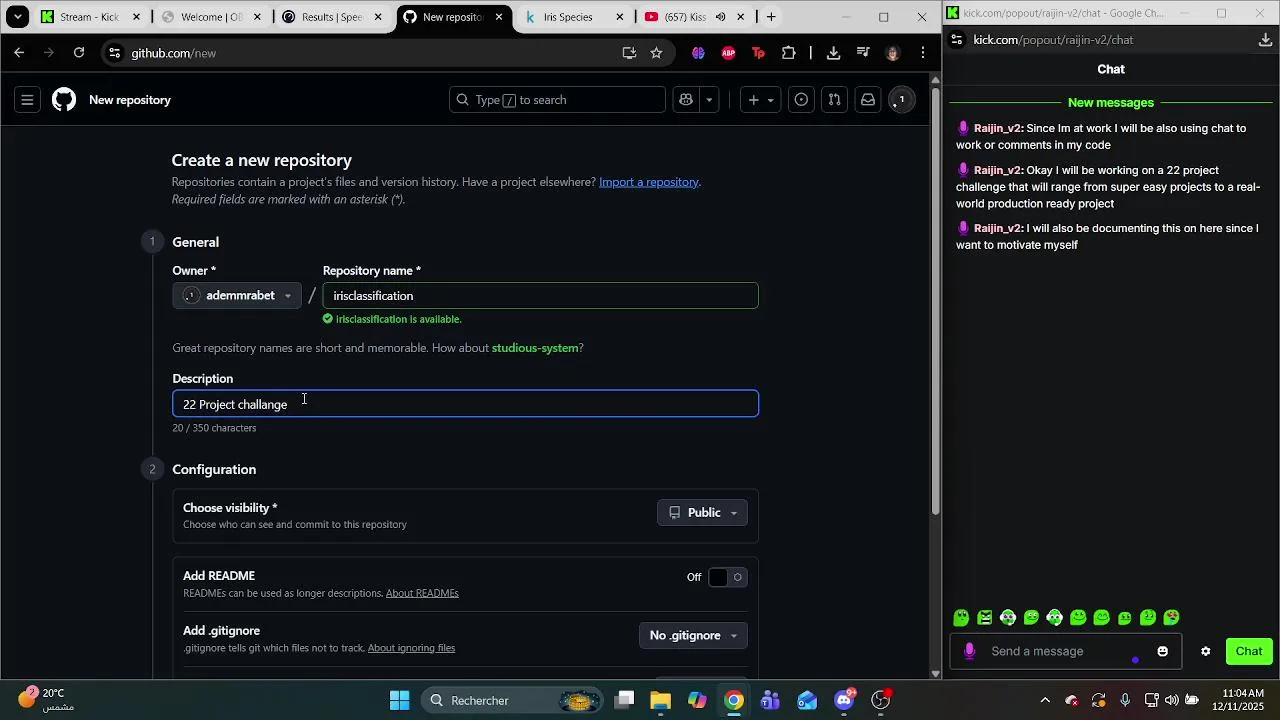Screen dimensions: 1280x720
Task: Open the Chrome media control icon
Action: tap(863, 53)
